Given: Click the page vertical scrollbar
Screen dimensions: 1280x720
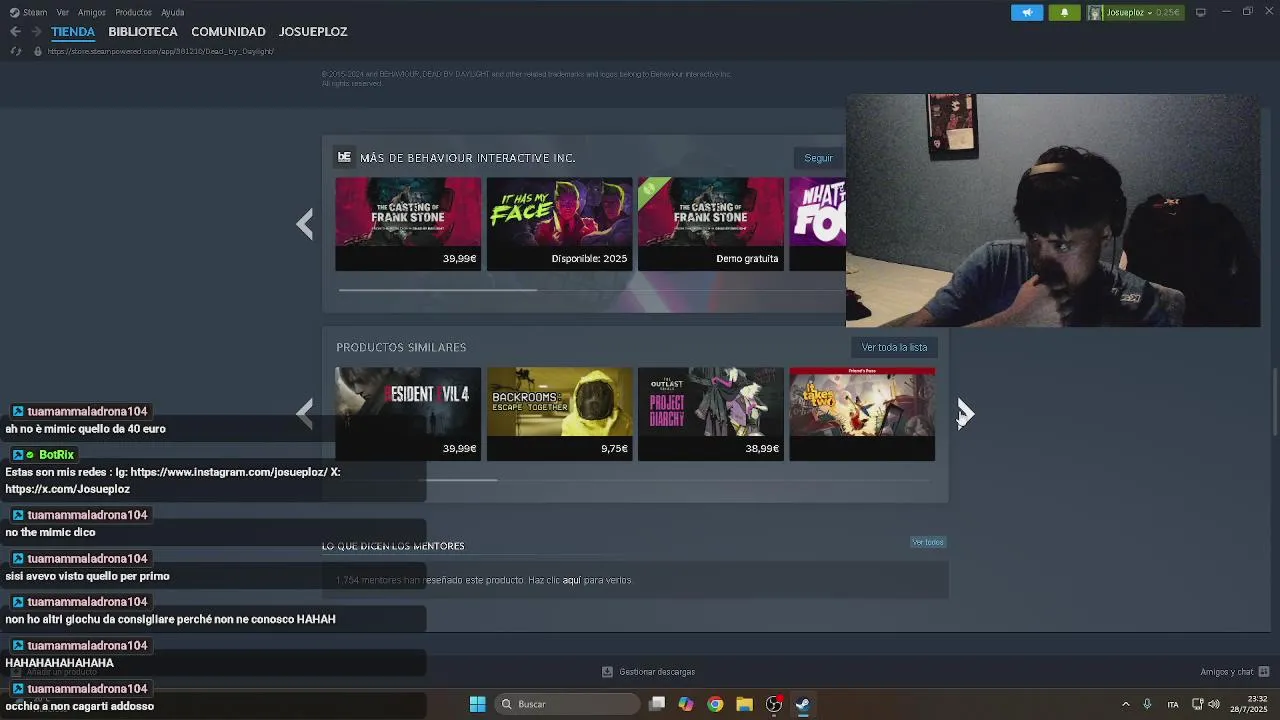Looking at the screenshot, I should click(x=1274, y=401).
